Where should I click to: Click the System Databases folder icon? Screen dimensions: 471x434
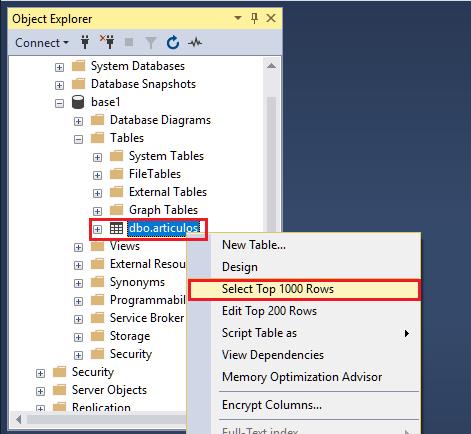79,66
